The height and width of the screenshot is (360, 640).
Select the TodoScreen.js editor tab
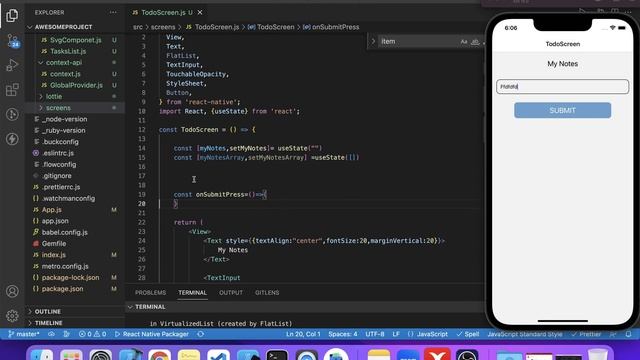point(167,13)
